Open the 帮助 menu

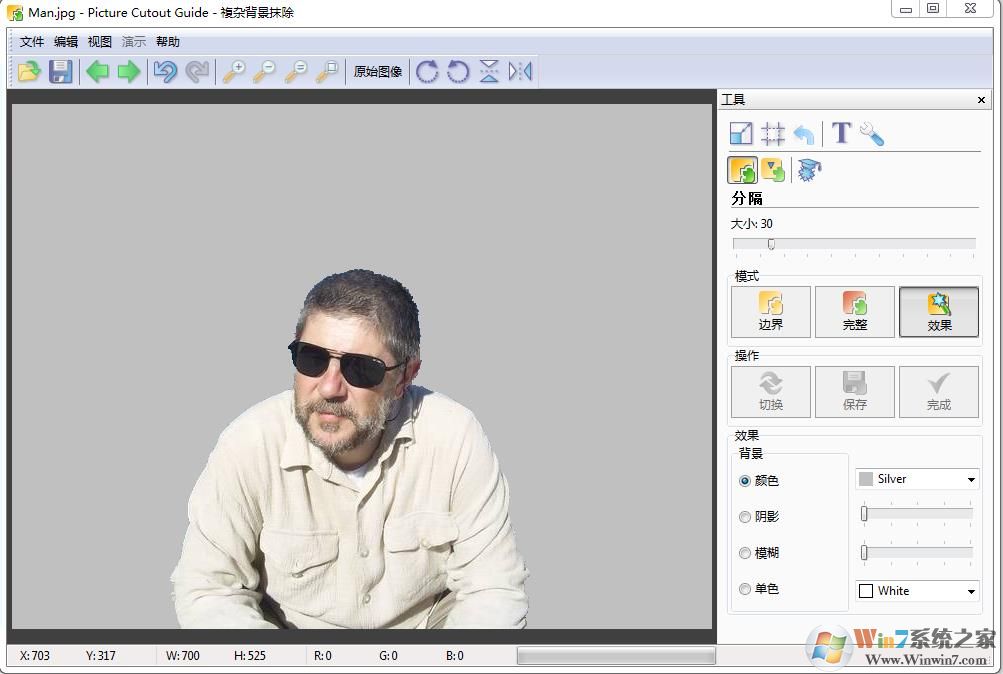pos(166,41)
